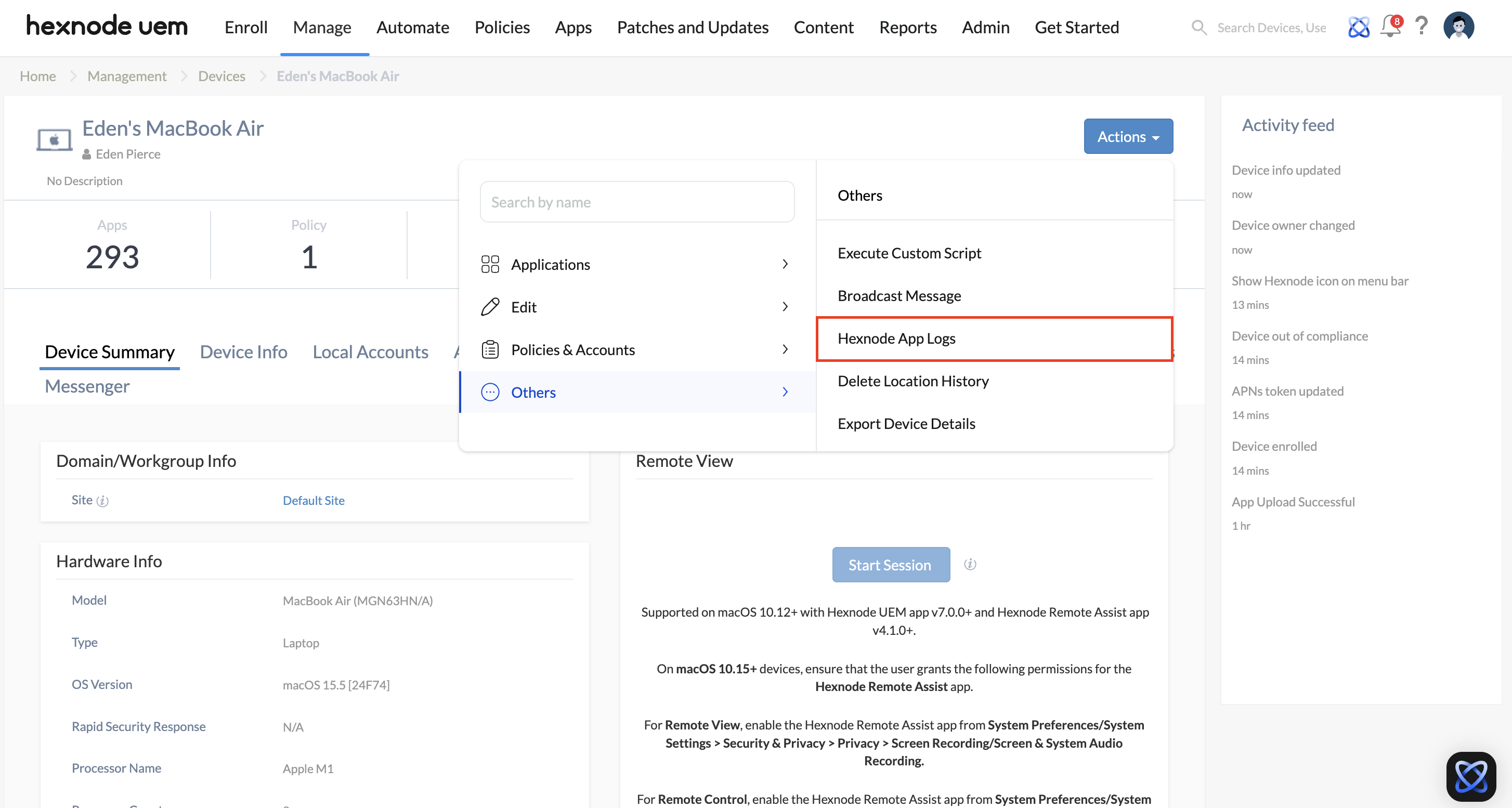Go to Devices breadcrumb
Viewport: 1512px width, 808px height.
[222, 76]
